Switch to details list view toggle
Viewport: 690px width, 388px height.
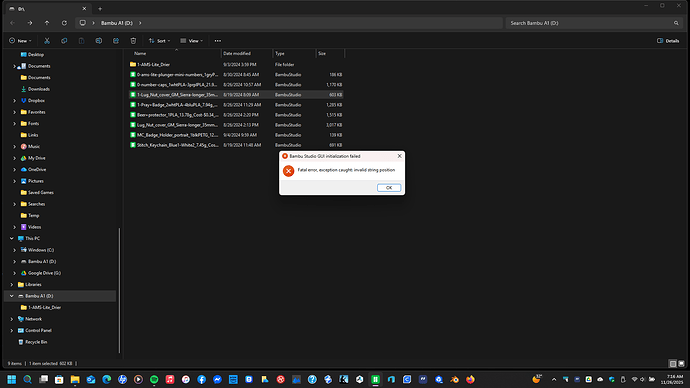pos(672,363)
